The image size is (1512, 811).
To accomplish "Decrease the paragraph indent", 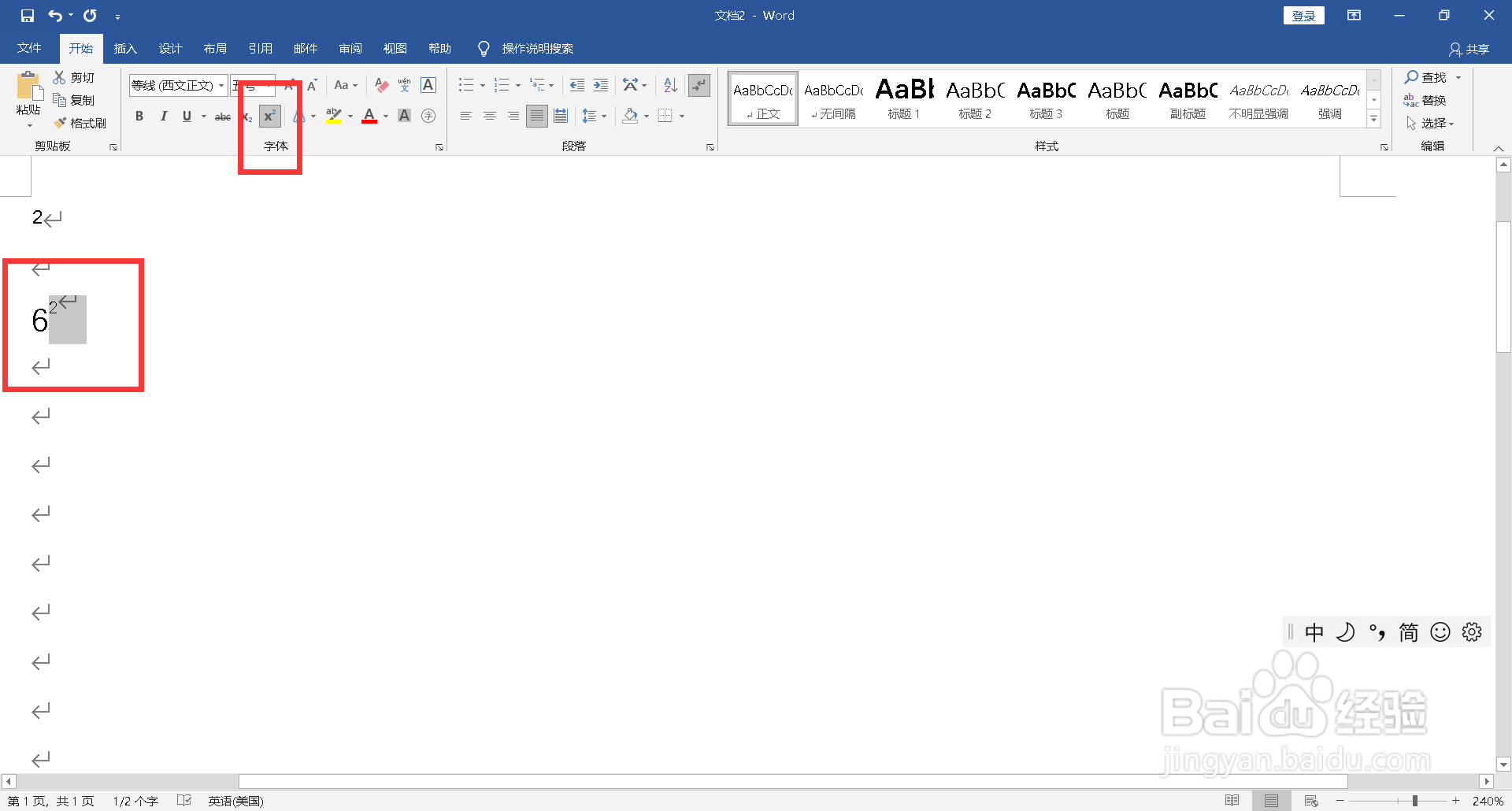I will click(x=577, y=85).
